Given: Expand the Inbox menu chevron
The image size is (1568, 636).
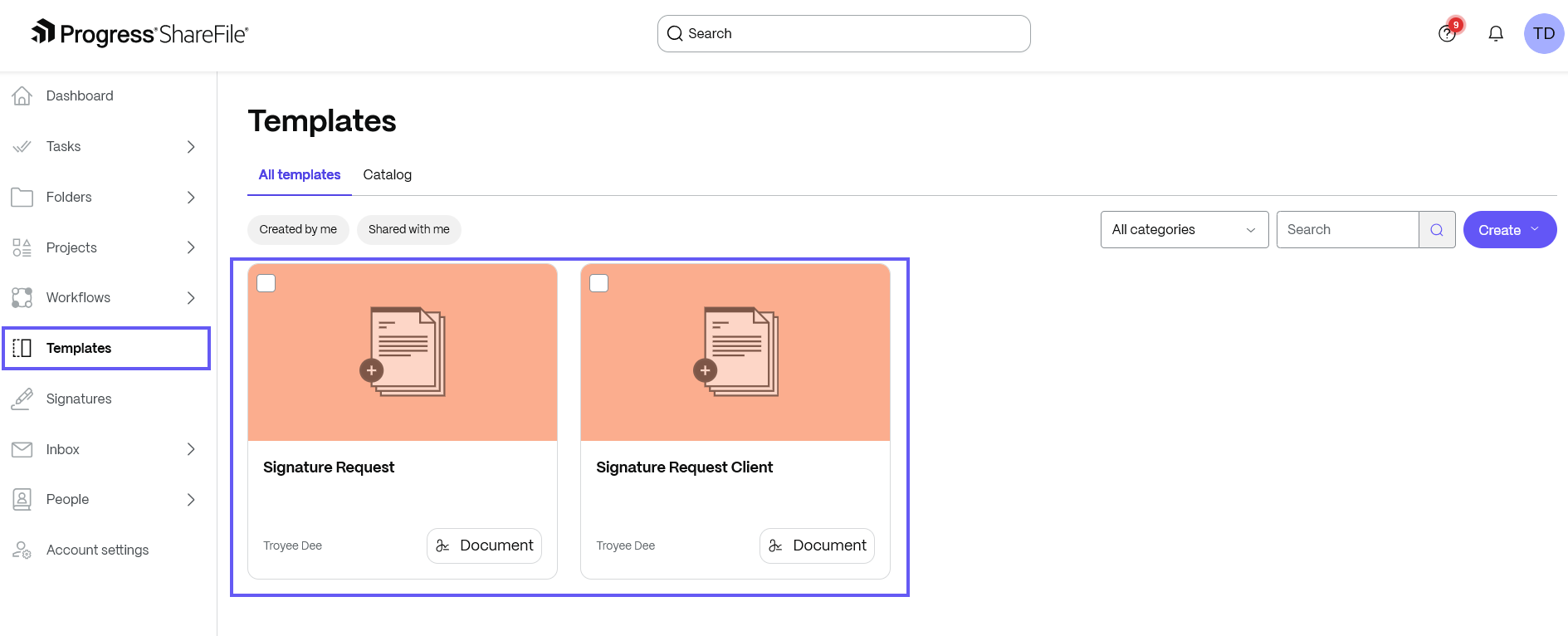Looking at the screenshot, I should pos(191,449).
